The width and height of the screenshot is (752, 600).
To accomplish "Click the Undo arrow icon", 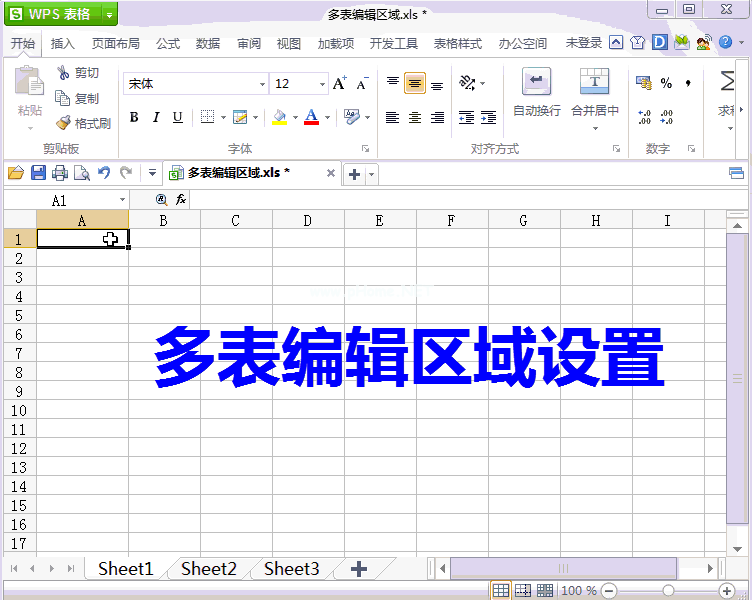I will pos(104,173).
